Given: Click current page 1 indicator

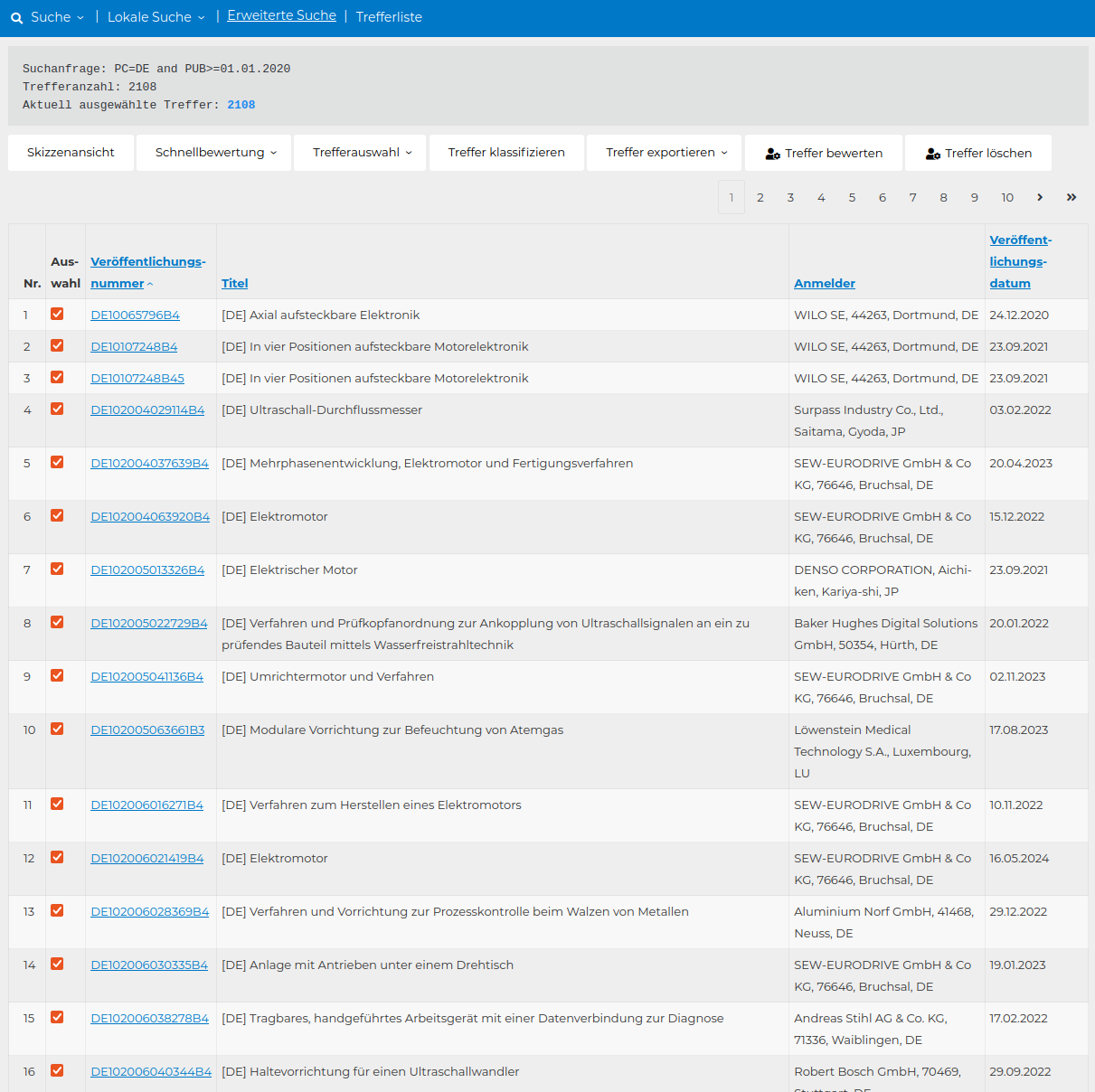Looking at the screenshot, I should (x=732, y=197).
